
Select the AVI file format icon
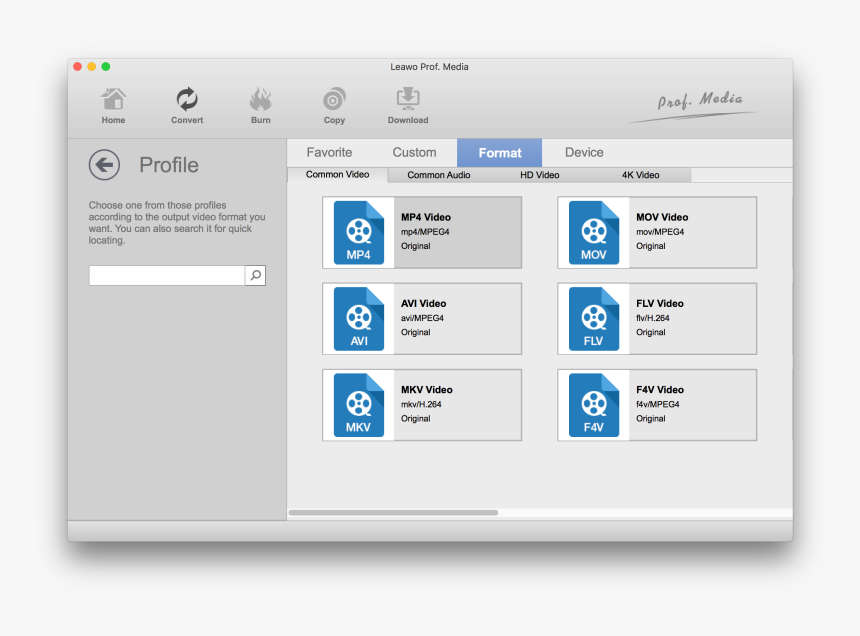coord(359,319)
